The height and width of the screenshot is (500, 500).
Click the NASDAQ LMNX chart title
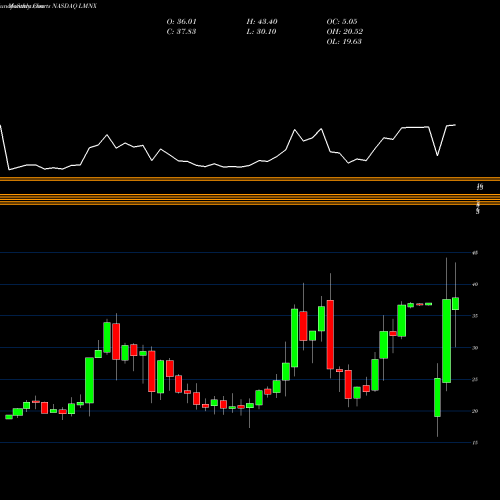[48, 6]
